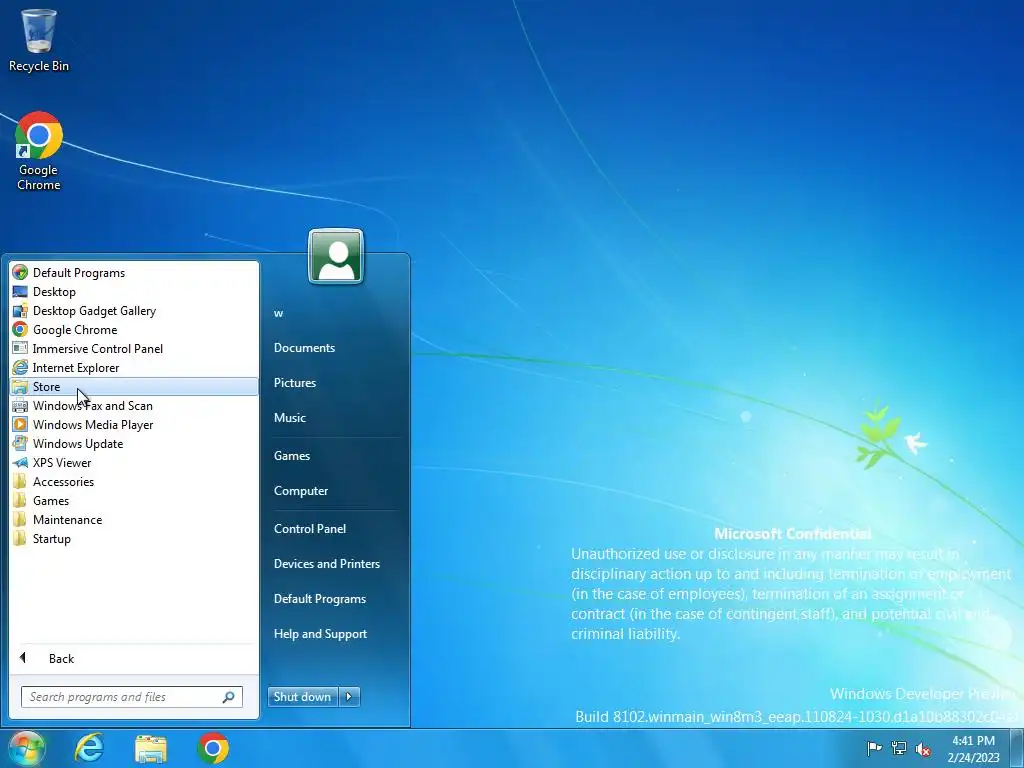Go Back from All Programs list
This screenshot has height=768, width=1024.
coord(134,658)
